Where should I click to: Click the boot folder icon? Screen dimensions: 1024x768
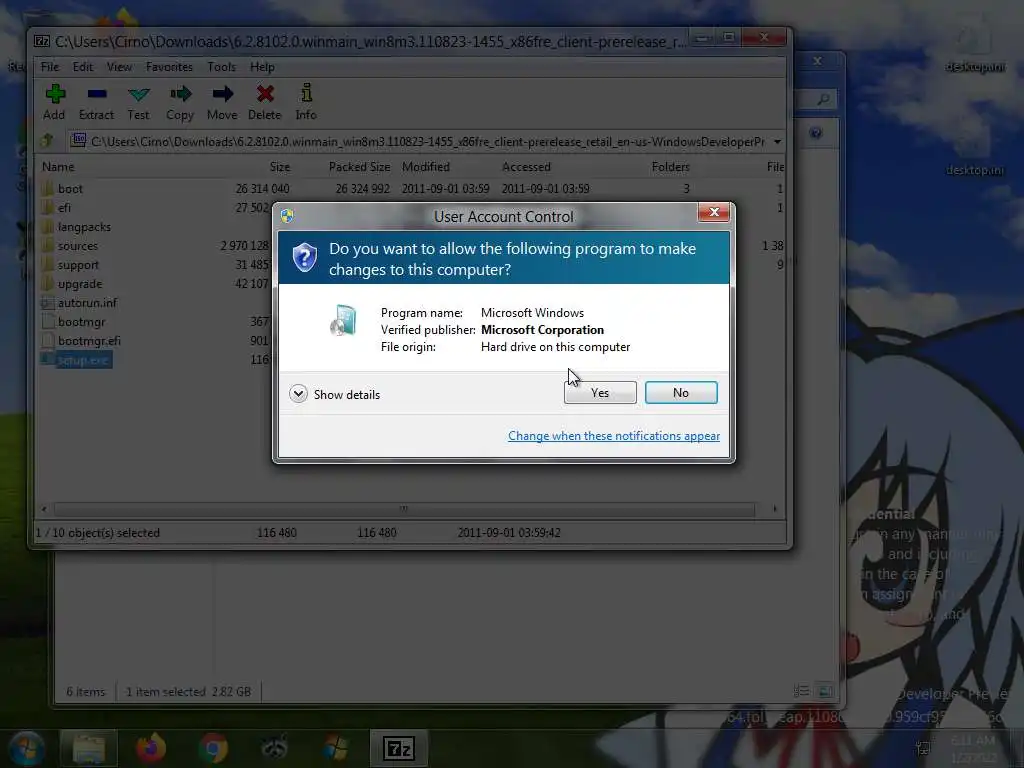tap(47, 189)
